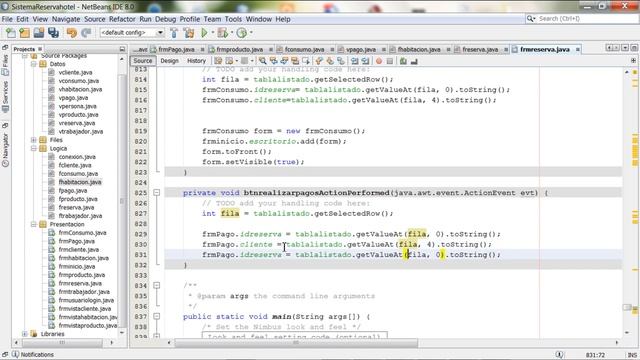
Task: Click the Open Project toolbar icon
Action: (x=39, y=33)
